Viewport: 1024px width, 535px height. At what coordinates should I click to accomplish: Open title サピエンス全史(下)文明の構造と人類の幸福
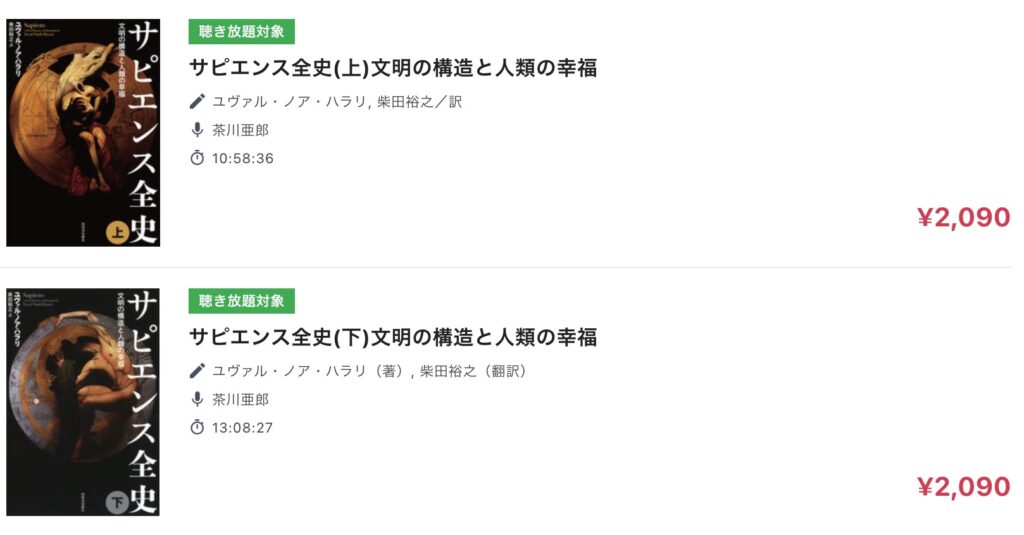point(393,337)
